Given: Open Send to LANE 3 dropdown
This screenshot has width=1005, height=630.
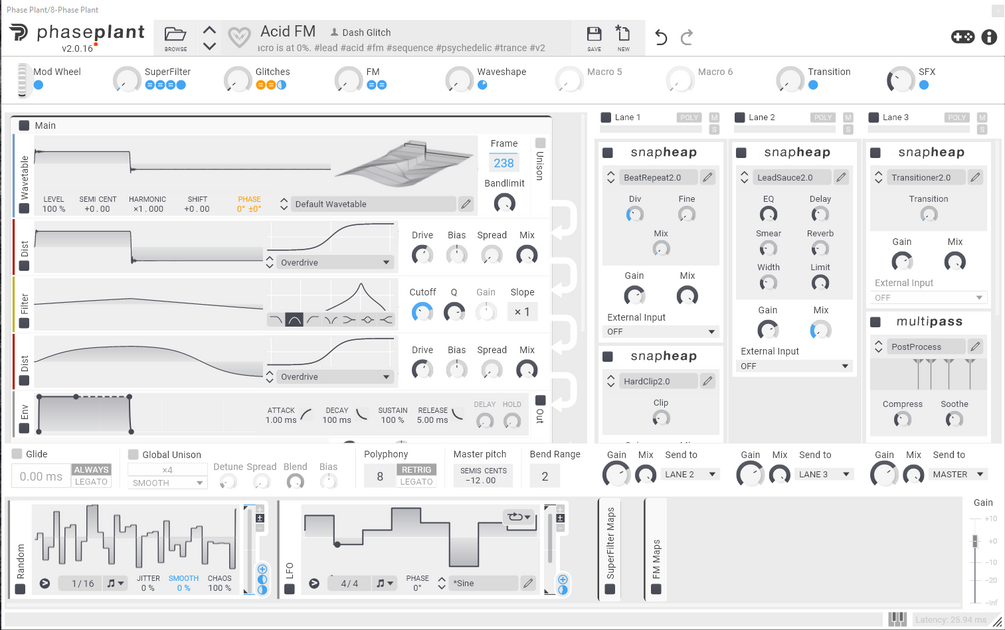Looking at the screenshot, I should pos(824,474).
